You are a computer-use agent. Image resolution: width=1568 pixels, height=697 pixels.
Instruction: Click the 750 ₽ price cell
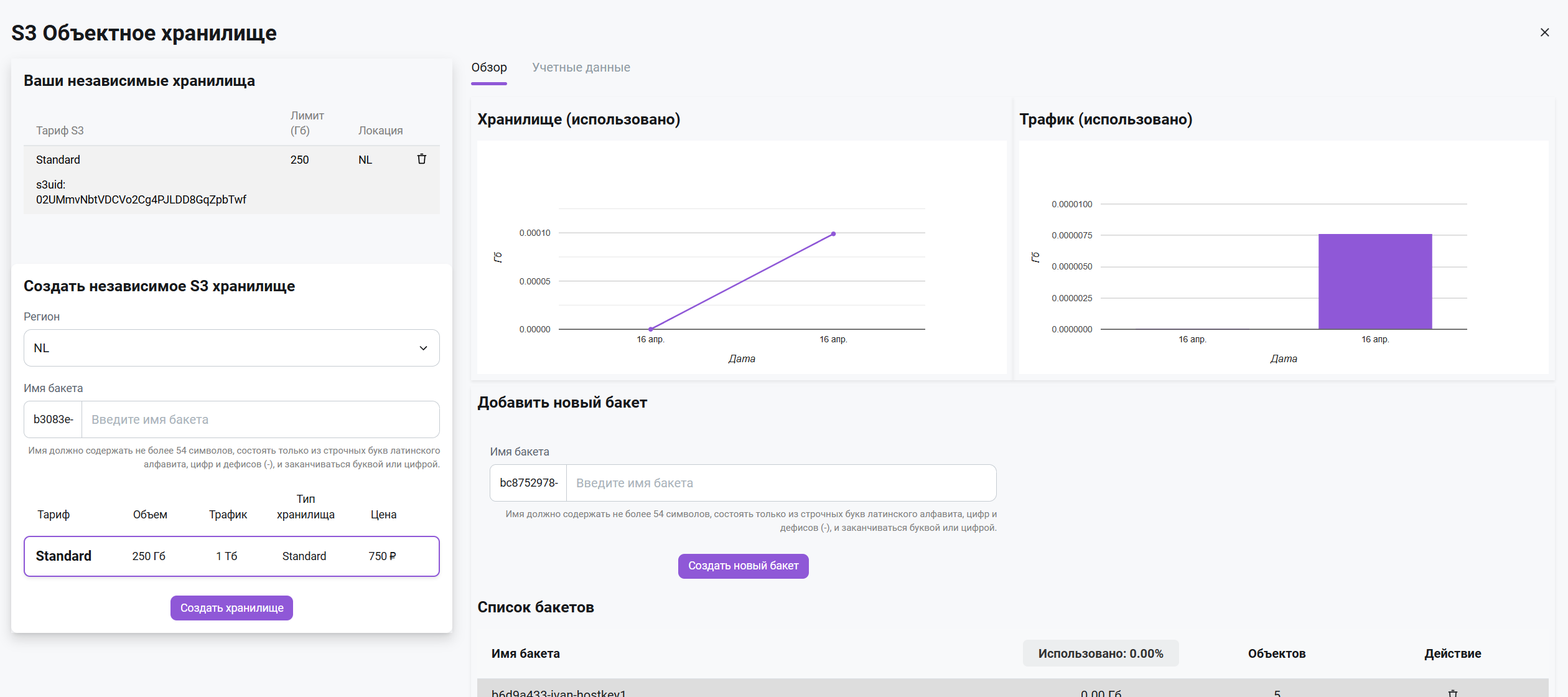pyautogui.click(x=382, y=556)
